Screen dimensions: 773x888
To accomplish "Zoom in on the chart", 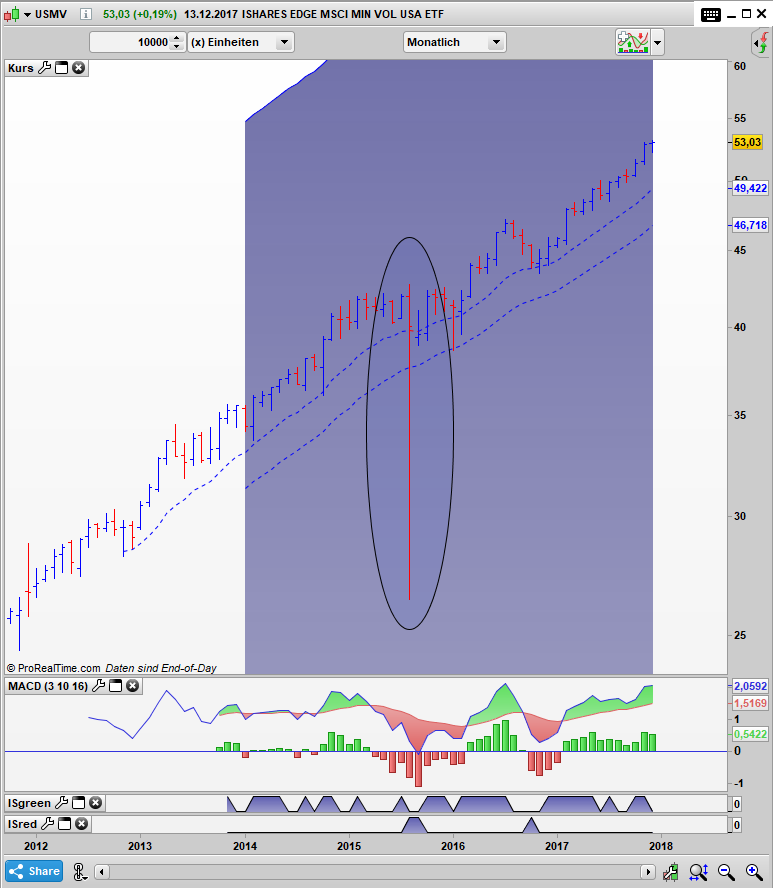I will coord(753,871).
